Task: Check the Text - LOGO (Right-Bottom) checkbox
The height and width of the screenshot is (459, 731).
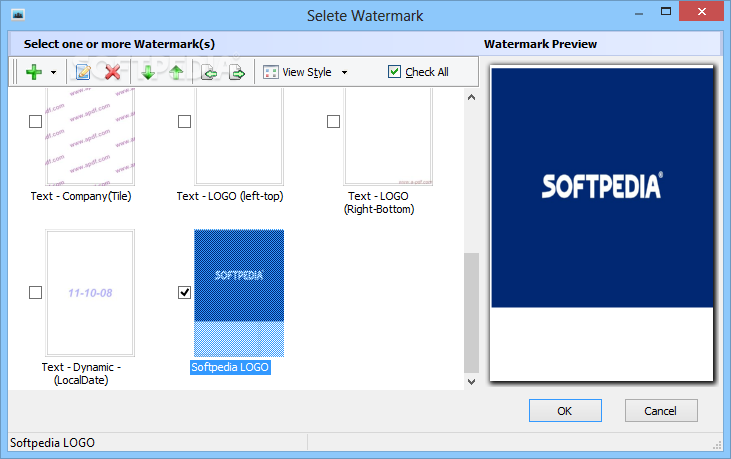Action: [333, 122]
